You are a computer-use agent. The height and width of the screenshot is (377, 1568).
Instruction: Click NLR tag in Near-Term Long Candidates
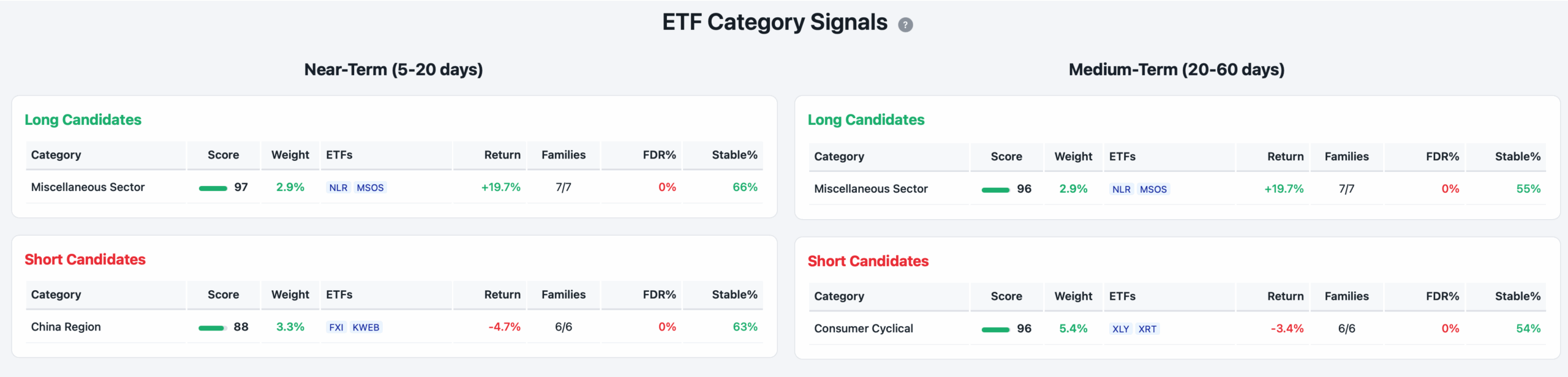click(x=338, y=188)
